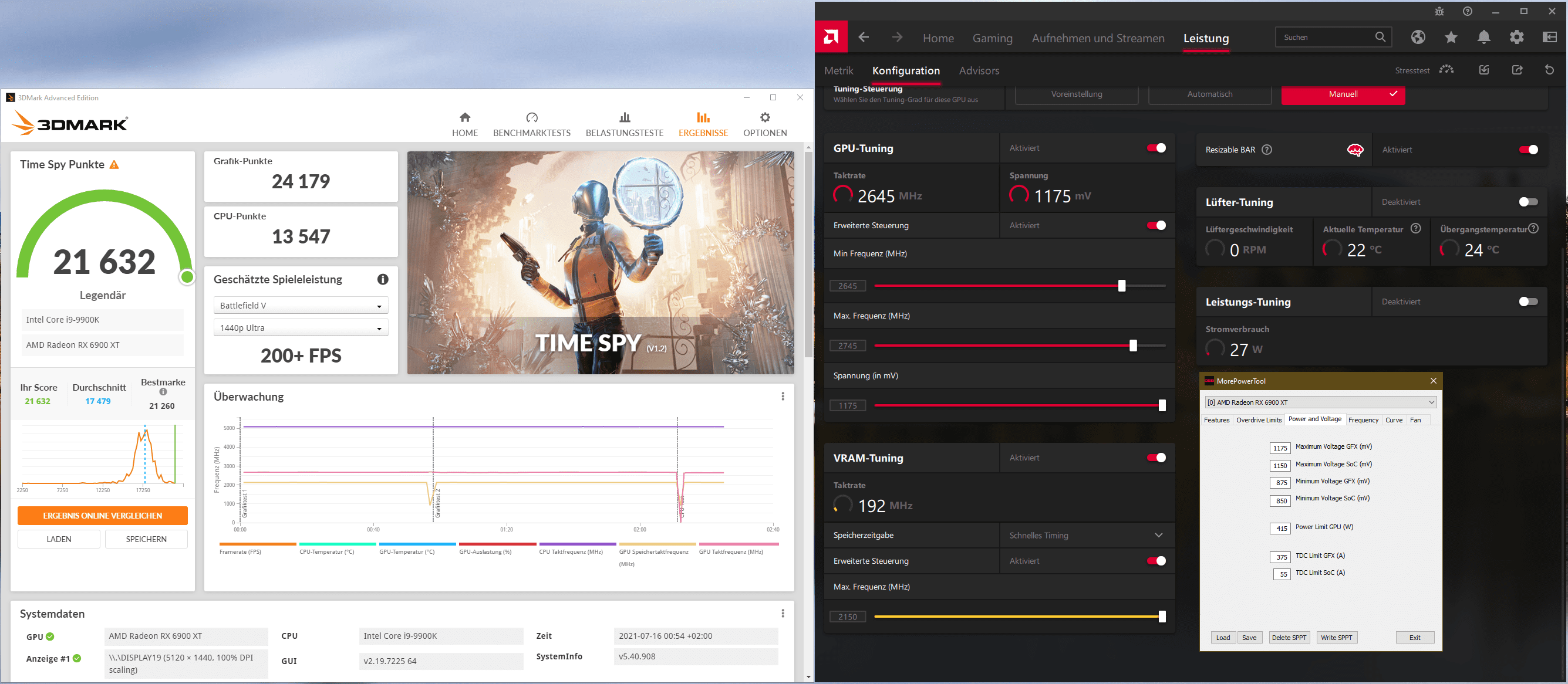This screenshot has height=684, width=1568.
Task: Click the Time Spy warning triangle icon
Action: [114, 165]
